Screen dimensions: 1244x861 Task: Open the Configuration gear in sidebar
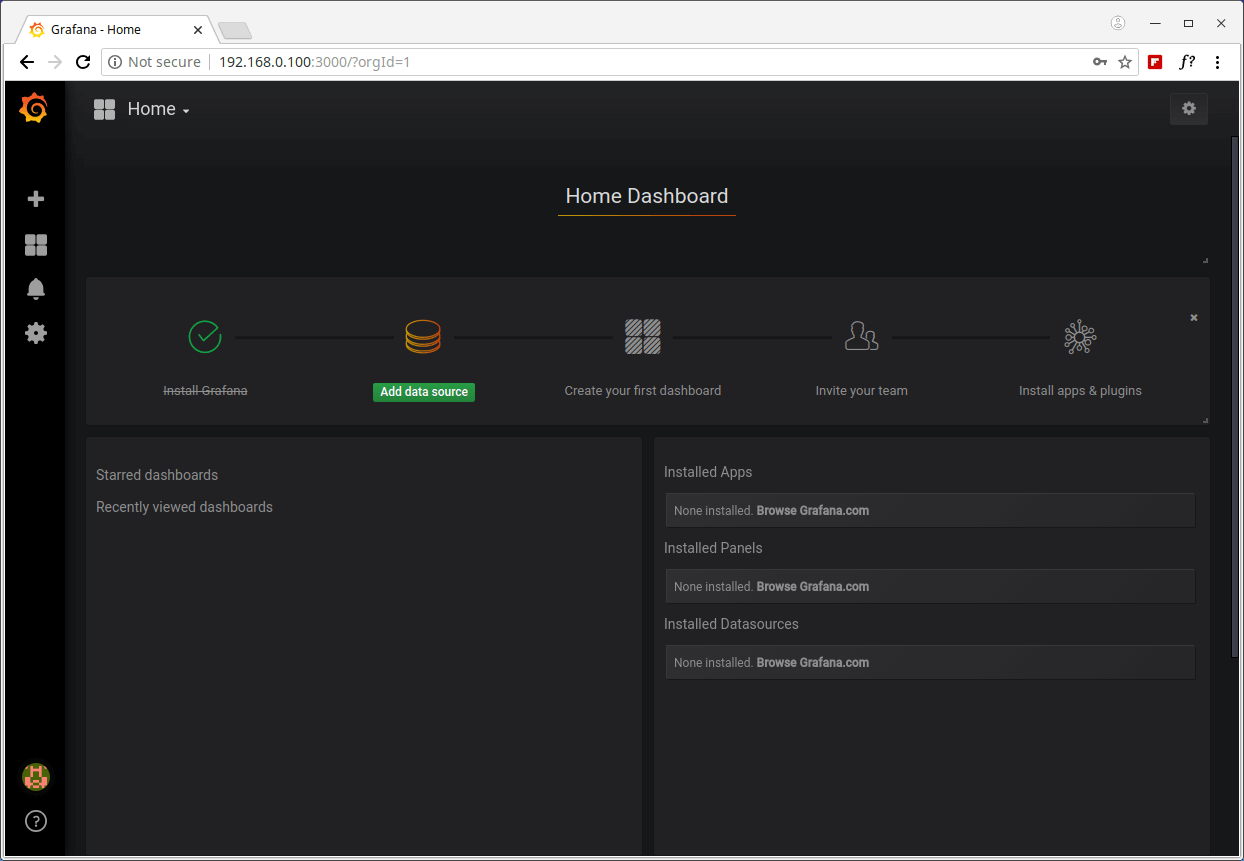click(36, 333)
